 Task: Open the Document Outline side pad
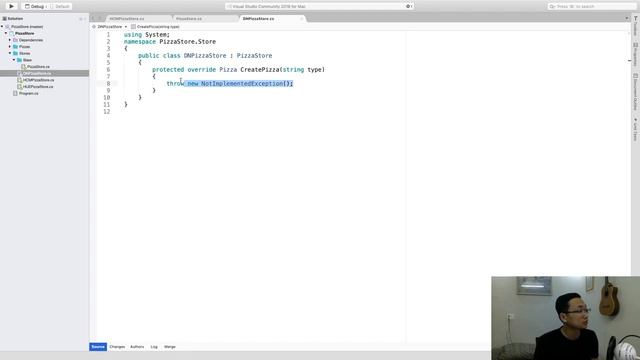[636, 92]
